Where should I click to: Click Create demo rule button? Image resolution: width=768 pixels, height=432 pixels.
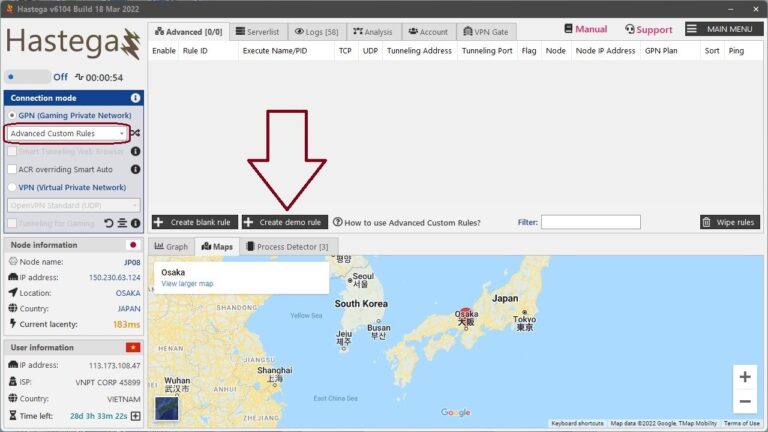tap(285, 222)
